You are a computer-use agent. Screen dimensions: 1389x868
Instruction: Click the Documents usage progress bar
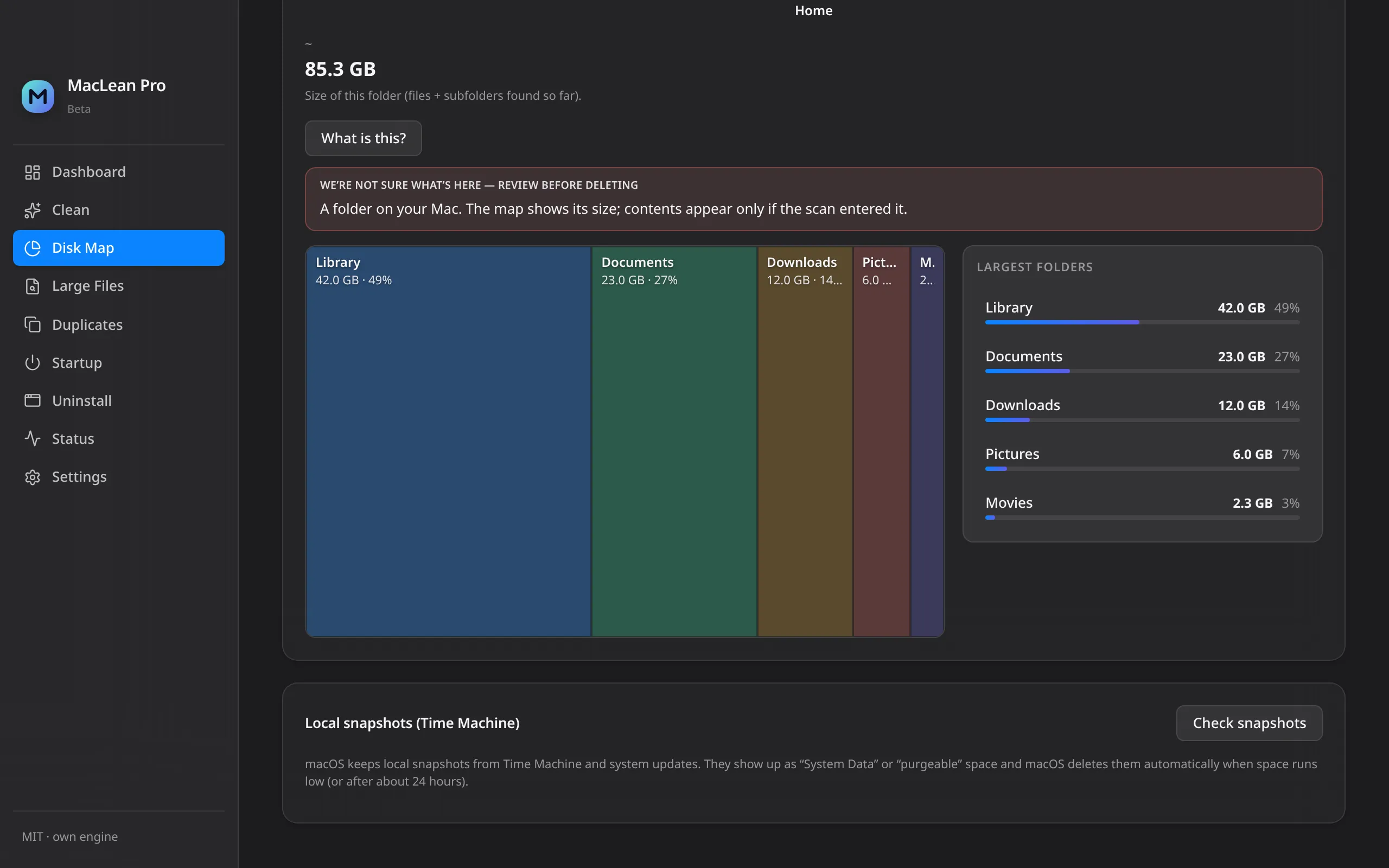point(1142,372)
